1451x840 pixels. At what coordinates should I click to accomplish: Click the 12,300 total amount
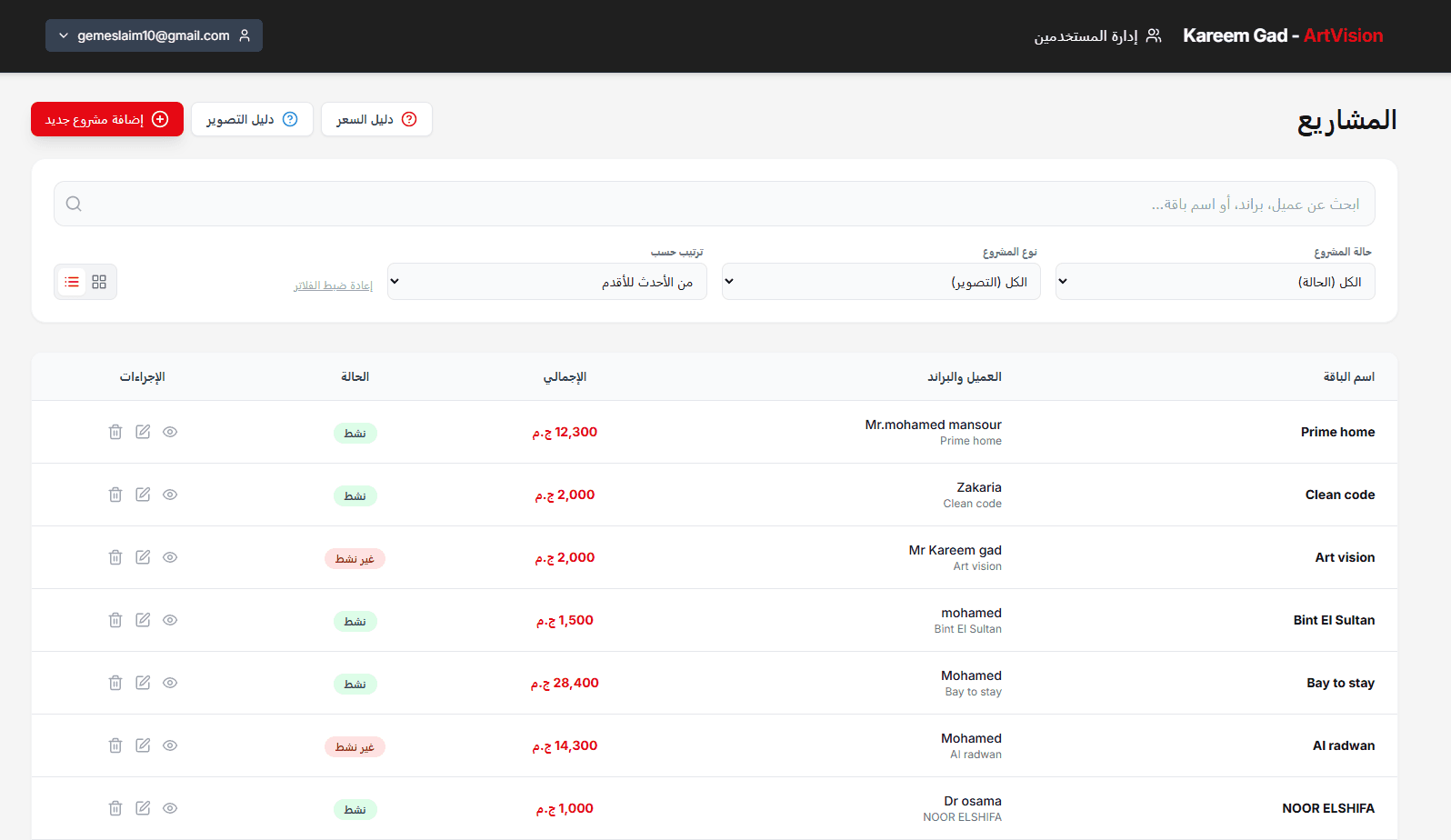click(x=565, y=432)
